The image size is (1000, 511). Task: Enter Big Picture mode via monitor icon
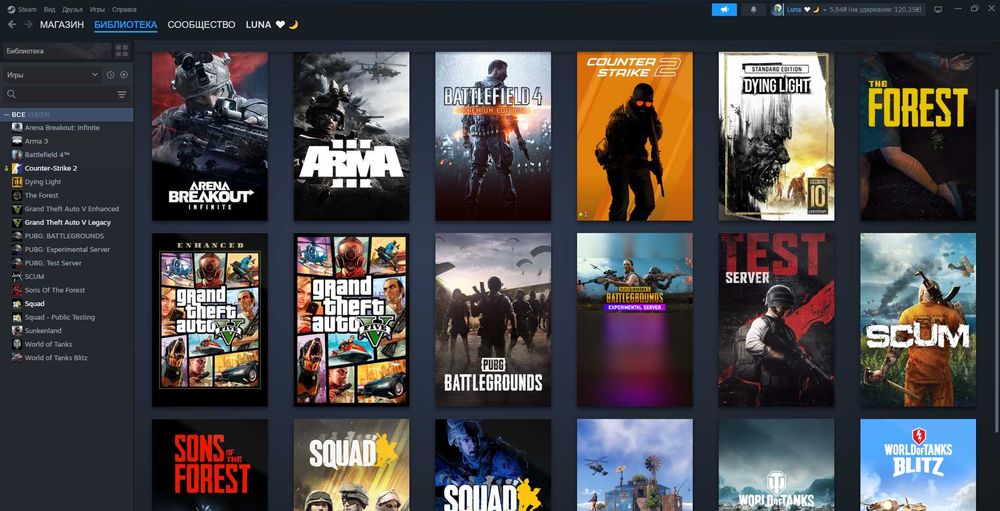coord(938,10)
